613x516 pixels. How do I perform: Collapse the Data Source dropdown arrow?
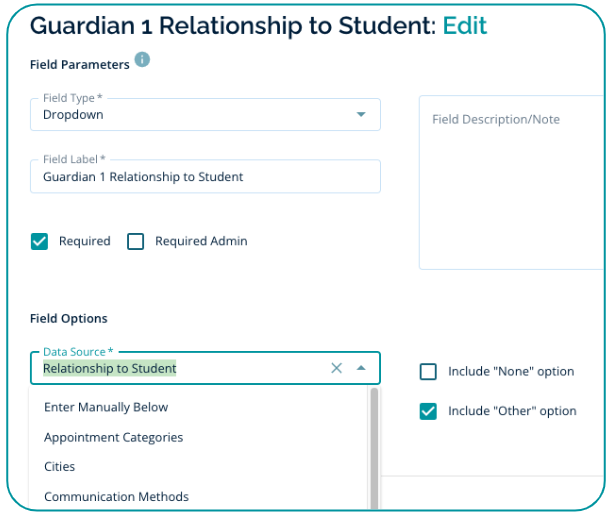(x=361, y=368)
